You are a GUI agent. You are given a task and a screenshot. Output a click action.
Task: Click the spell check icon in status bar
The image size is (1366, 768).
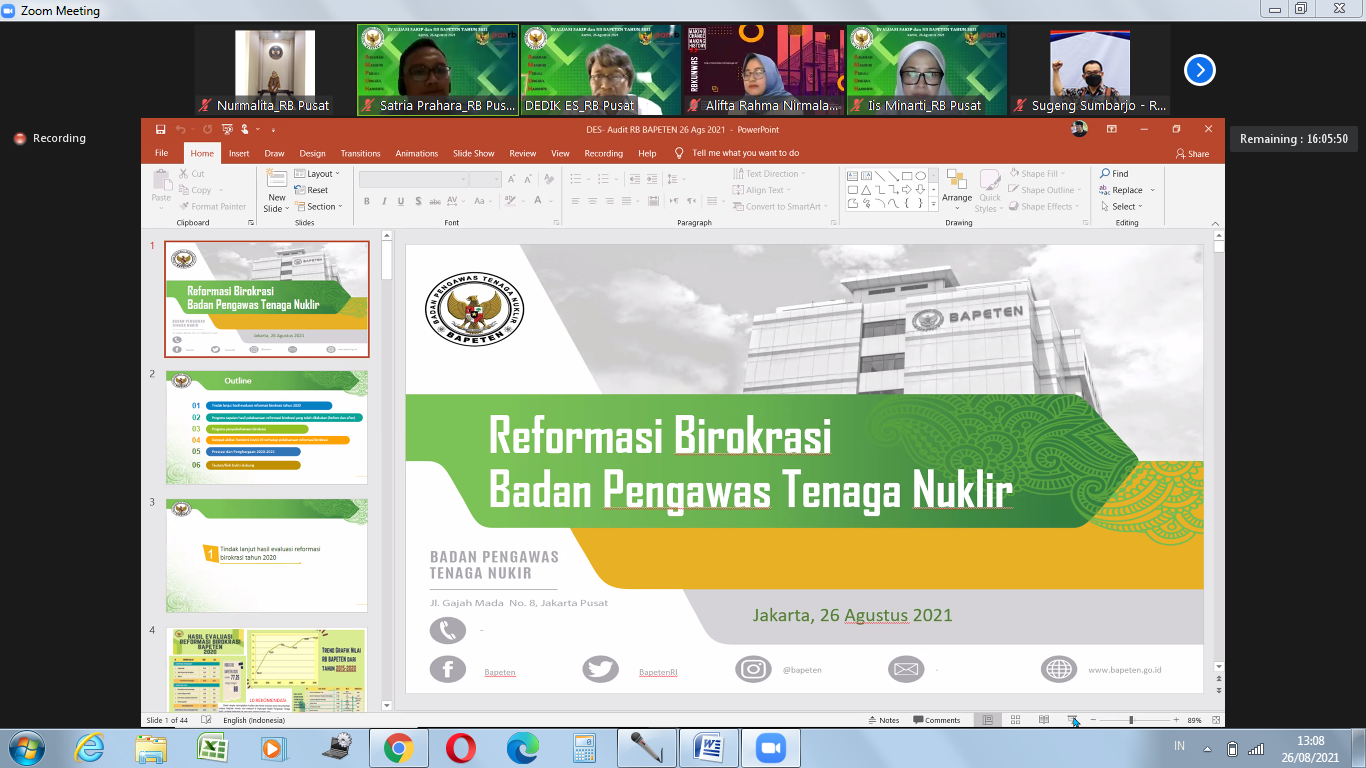206,720
